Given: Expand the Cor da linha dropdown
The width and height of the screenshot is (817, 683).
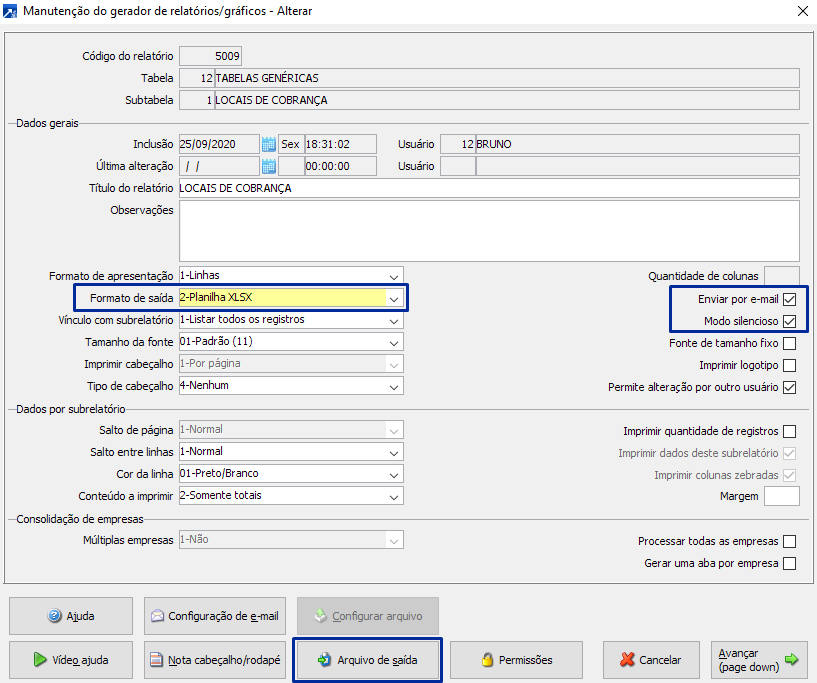Looking at the screenshot, I should tap(394, 474).
